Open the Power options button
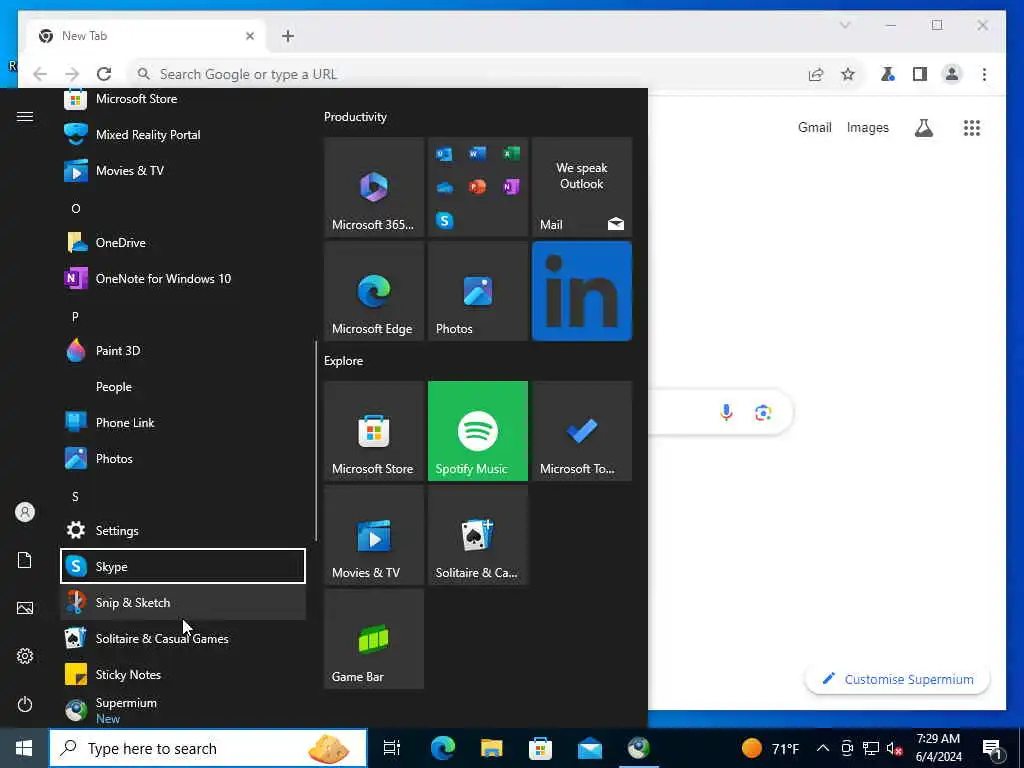The height and width of the screenshot is (768, 1024). (25, 704)
